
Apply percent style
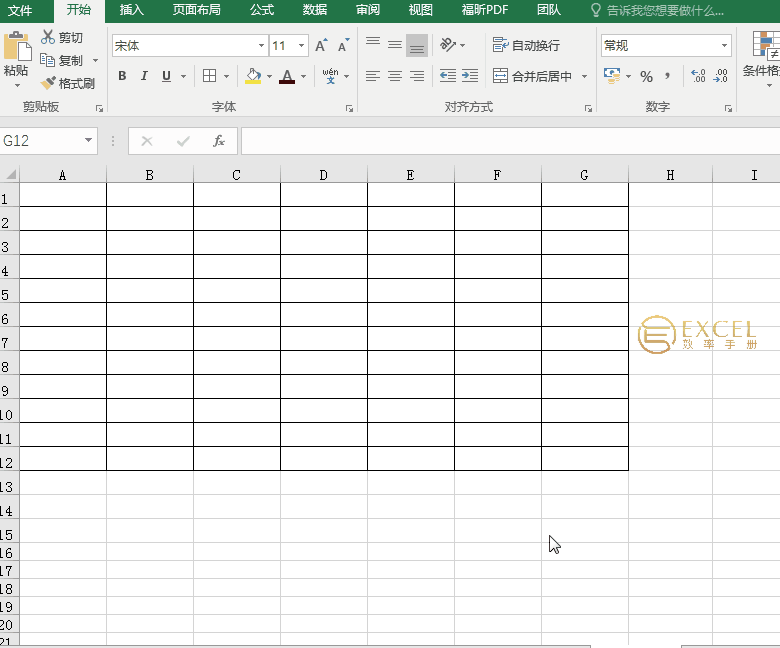coord(646,77)
